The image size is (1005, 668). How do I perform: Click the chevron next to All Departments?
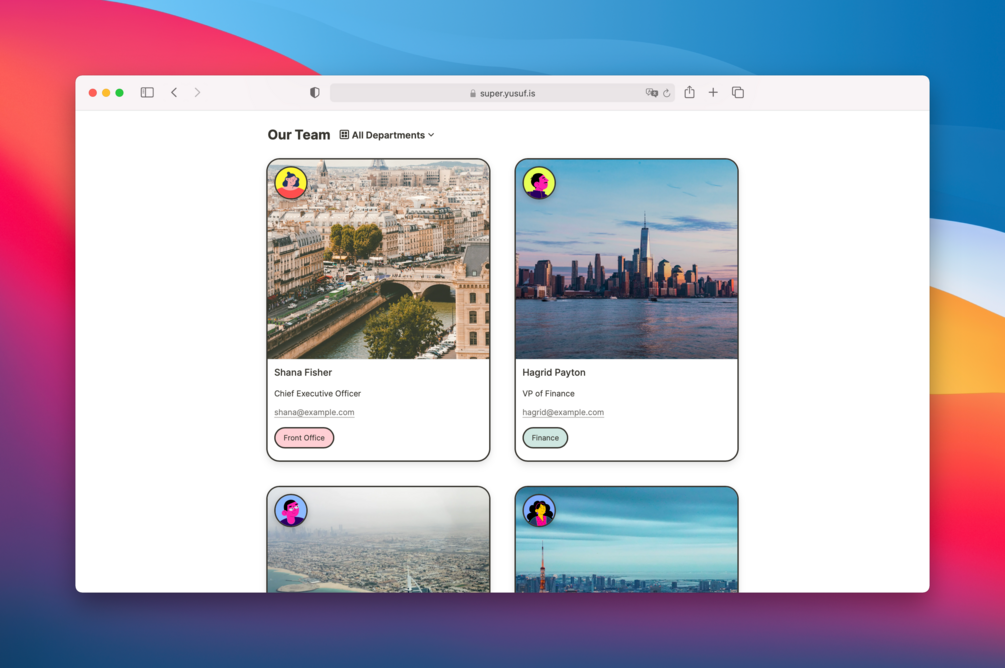(x=431, y=135)
